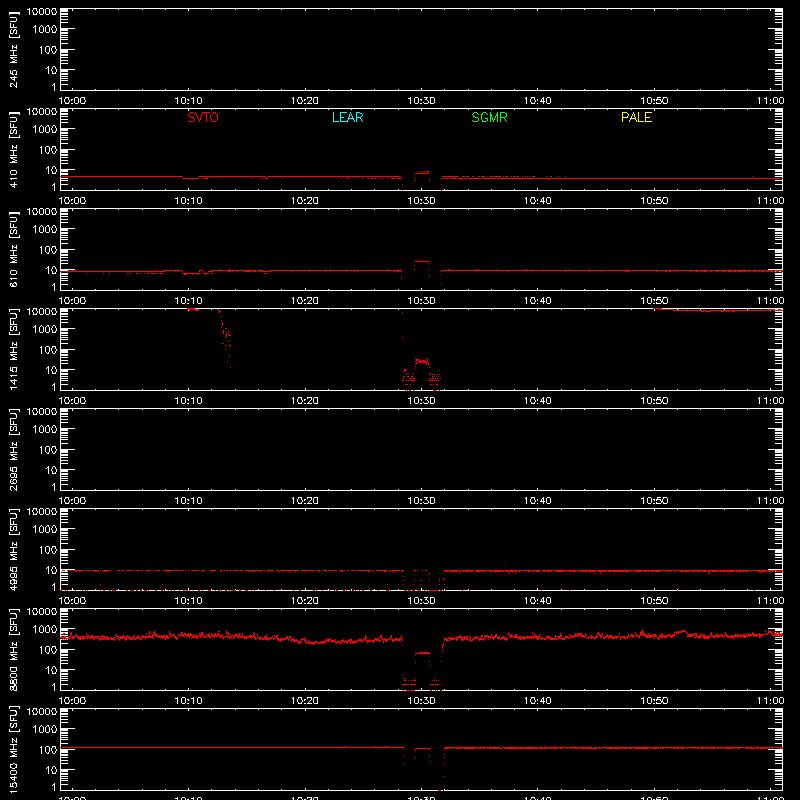Select the "4995 MHz [SFU]" axis title
The image size is (800, 800).
coord(13,550)
